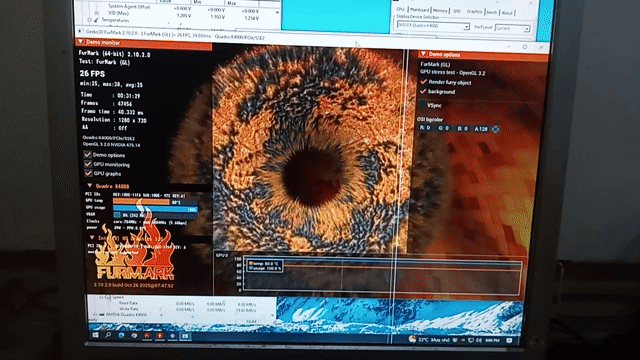Switch to Graphics tab in CPU-Z
The image size is (640, 360).
click(474, 12)
